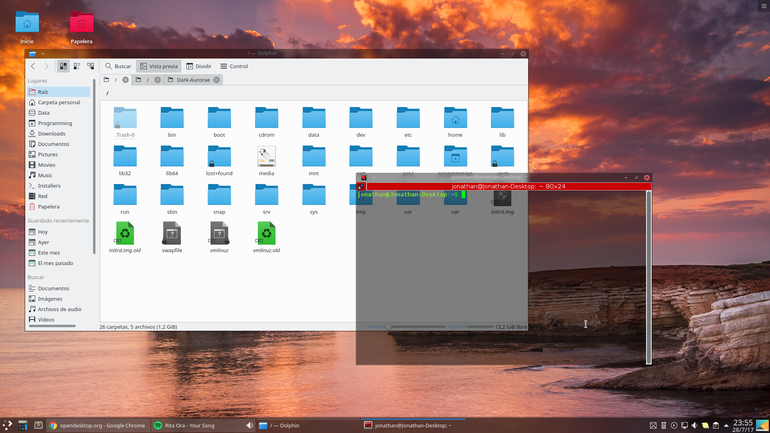770x433 pixels.
Task: Switch to the Dark-Aurorae tab
Action: coord(193,80)
